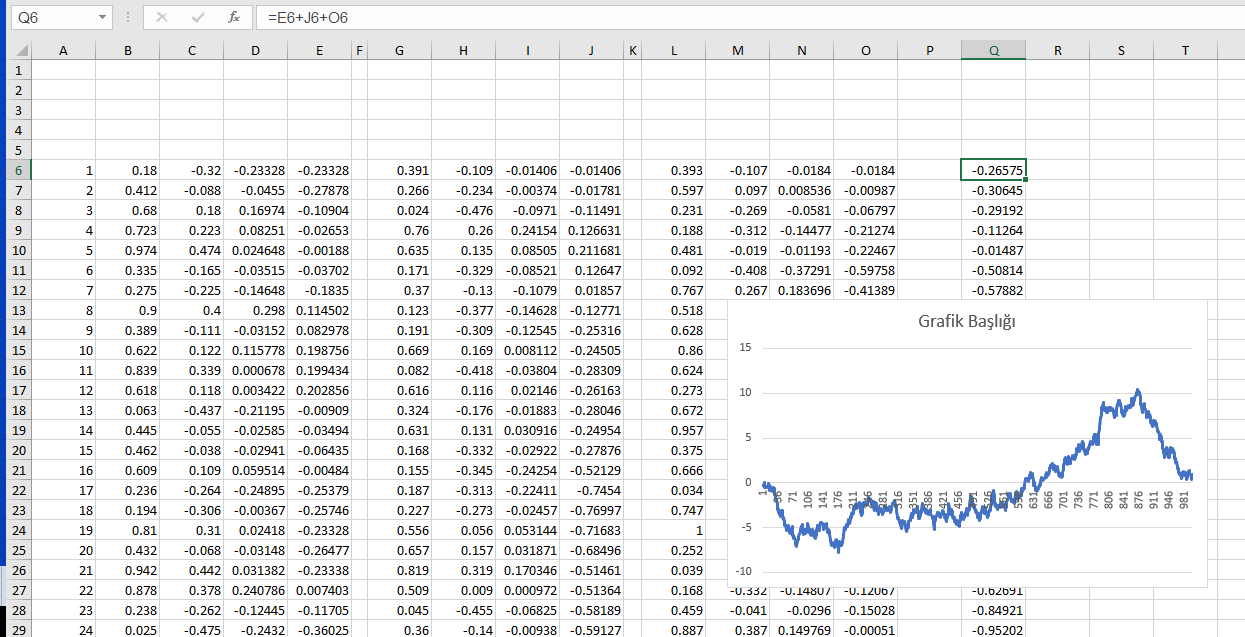The width and height of the screenshot is (1245, 637).
Task: Click the Select All corner triangle
Action: [x=22, y=51]
